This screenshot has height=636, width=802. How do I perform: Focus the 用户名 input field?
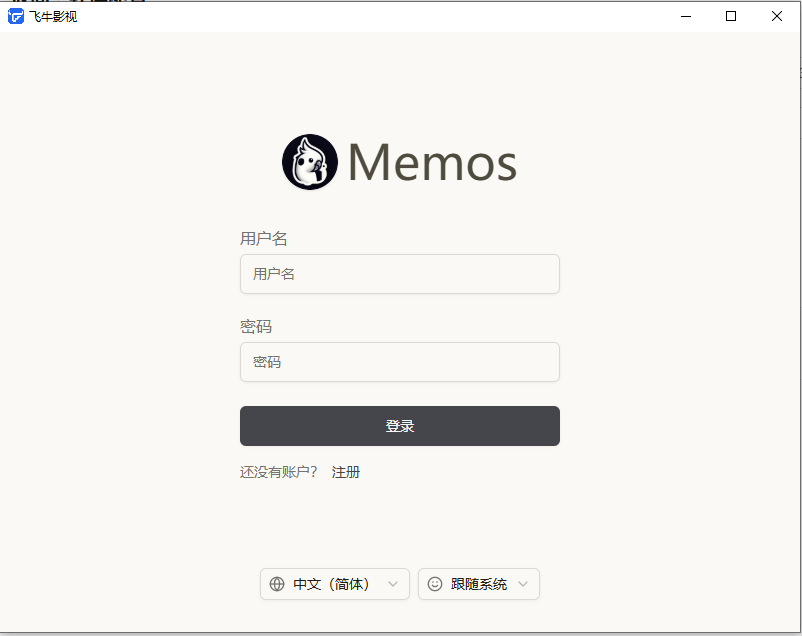[399, 274]
